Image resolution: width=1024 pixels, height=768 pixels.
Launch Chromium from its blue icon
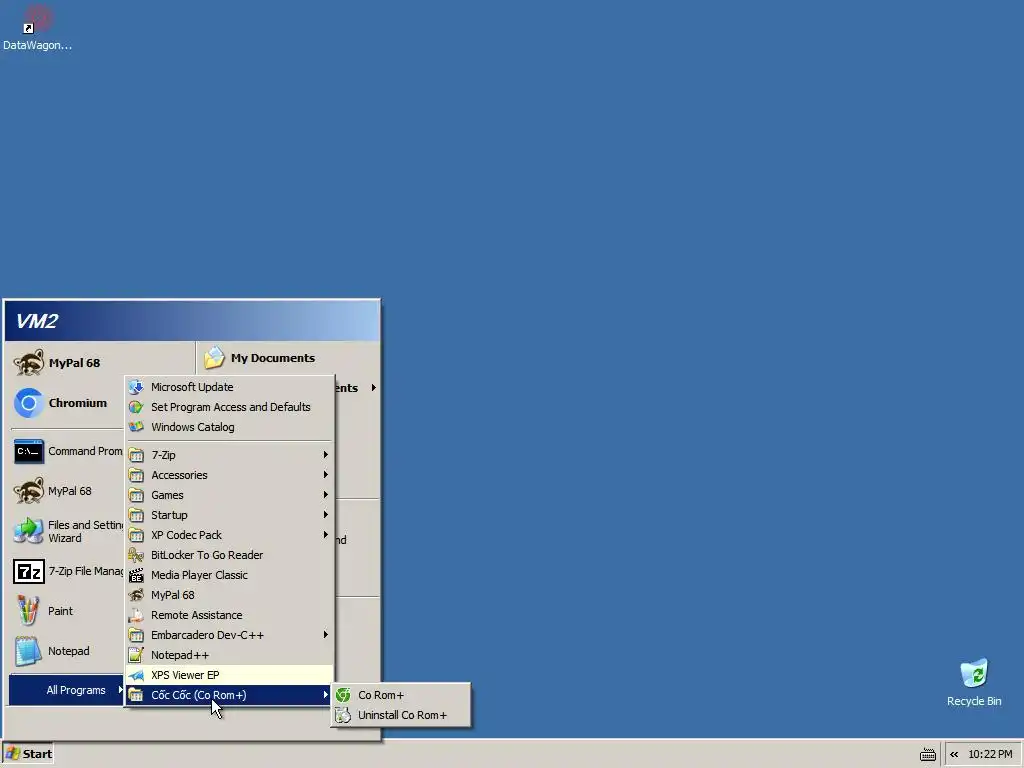tap(29, 403)
